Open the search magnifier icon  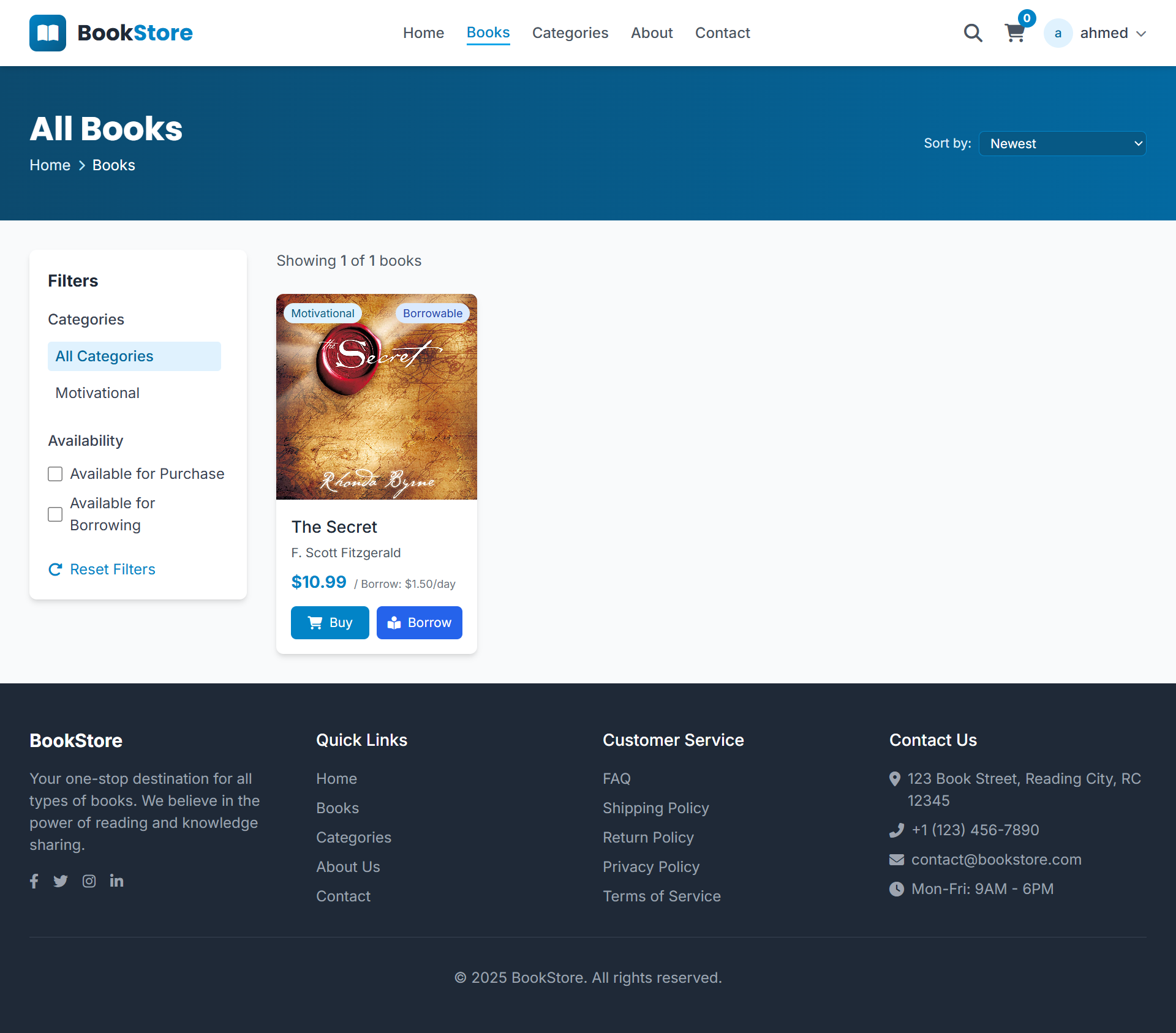tap(973, 33)
